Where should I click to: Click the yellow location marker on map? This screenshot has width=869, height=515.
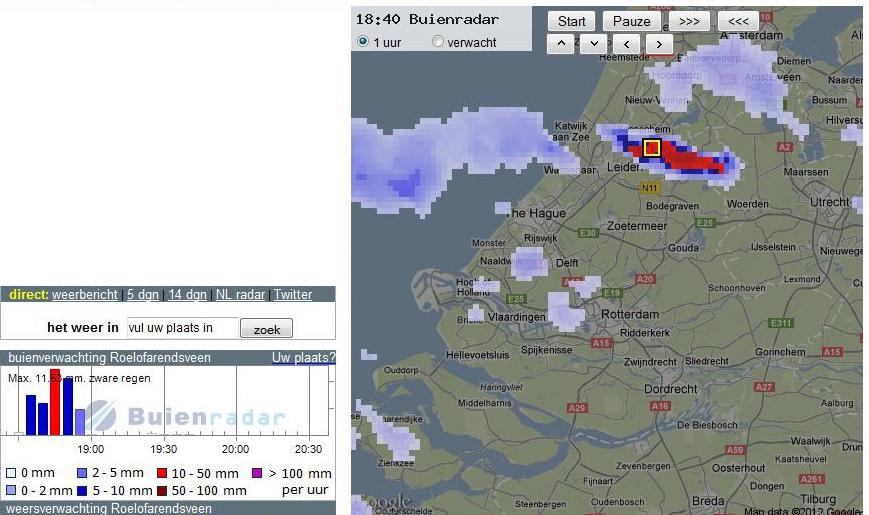point(652,148)
